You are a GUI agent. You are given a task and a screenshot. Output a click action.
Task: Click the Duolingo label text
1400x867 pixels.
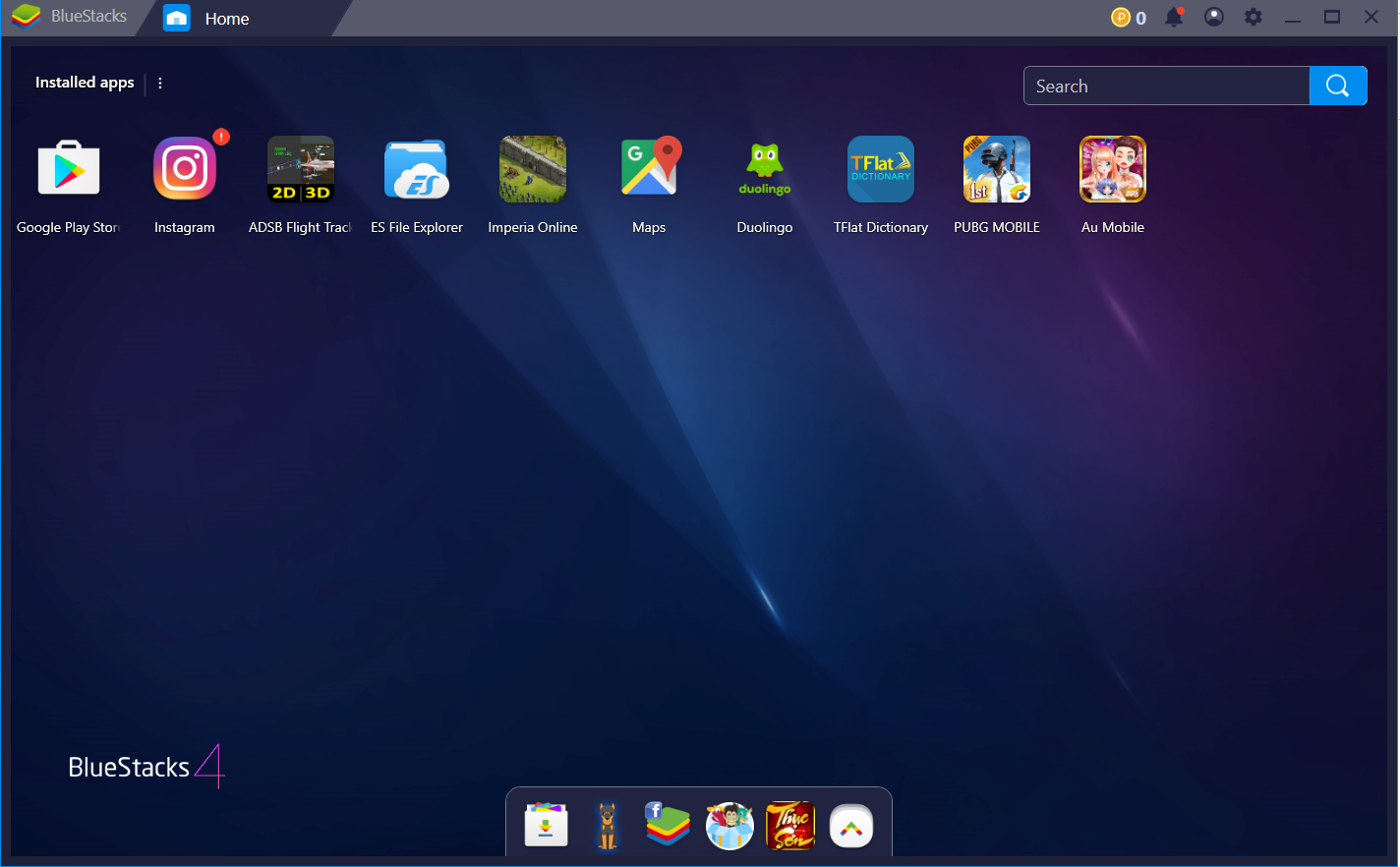pos(765,227)
